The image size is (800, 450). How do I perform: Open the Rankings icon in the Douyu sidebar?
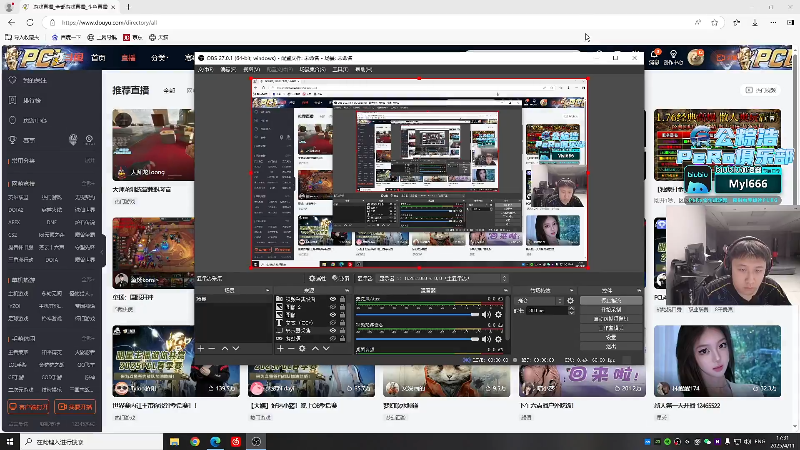[13, 100]
